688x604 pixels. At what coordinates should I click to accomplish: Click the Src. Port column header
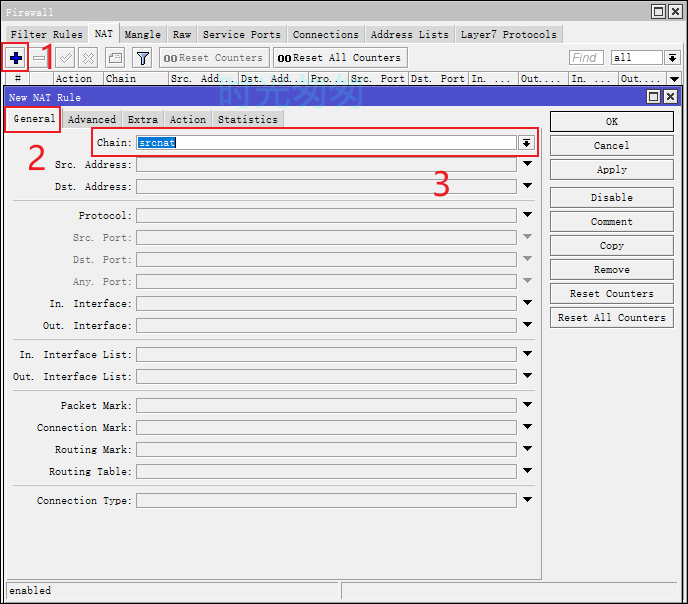(378, 79)
